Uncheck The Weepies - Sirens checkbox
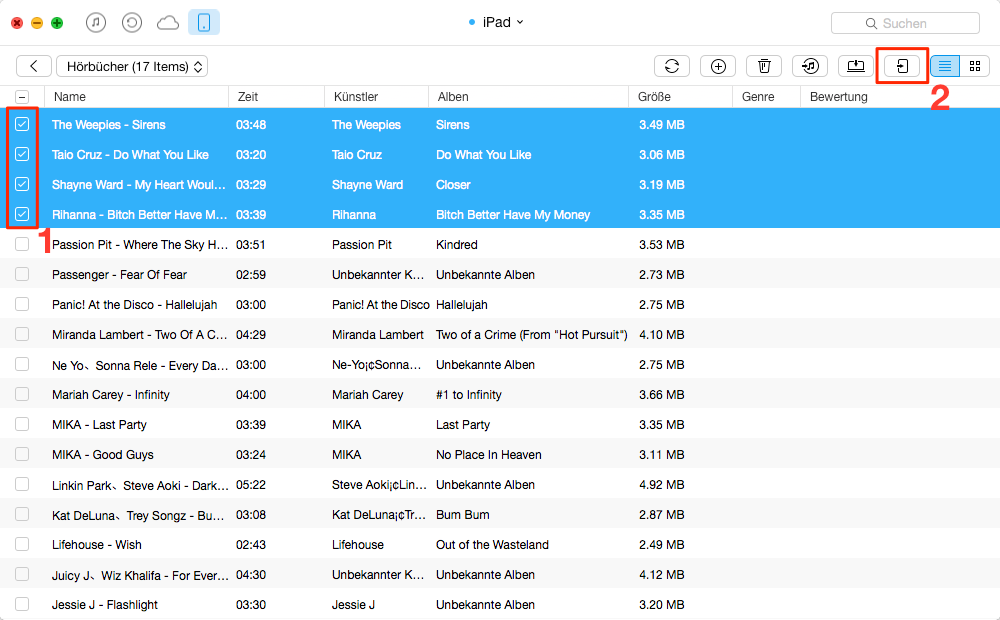 point(22,124)
